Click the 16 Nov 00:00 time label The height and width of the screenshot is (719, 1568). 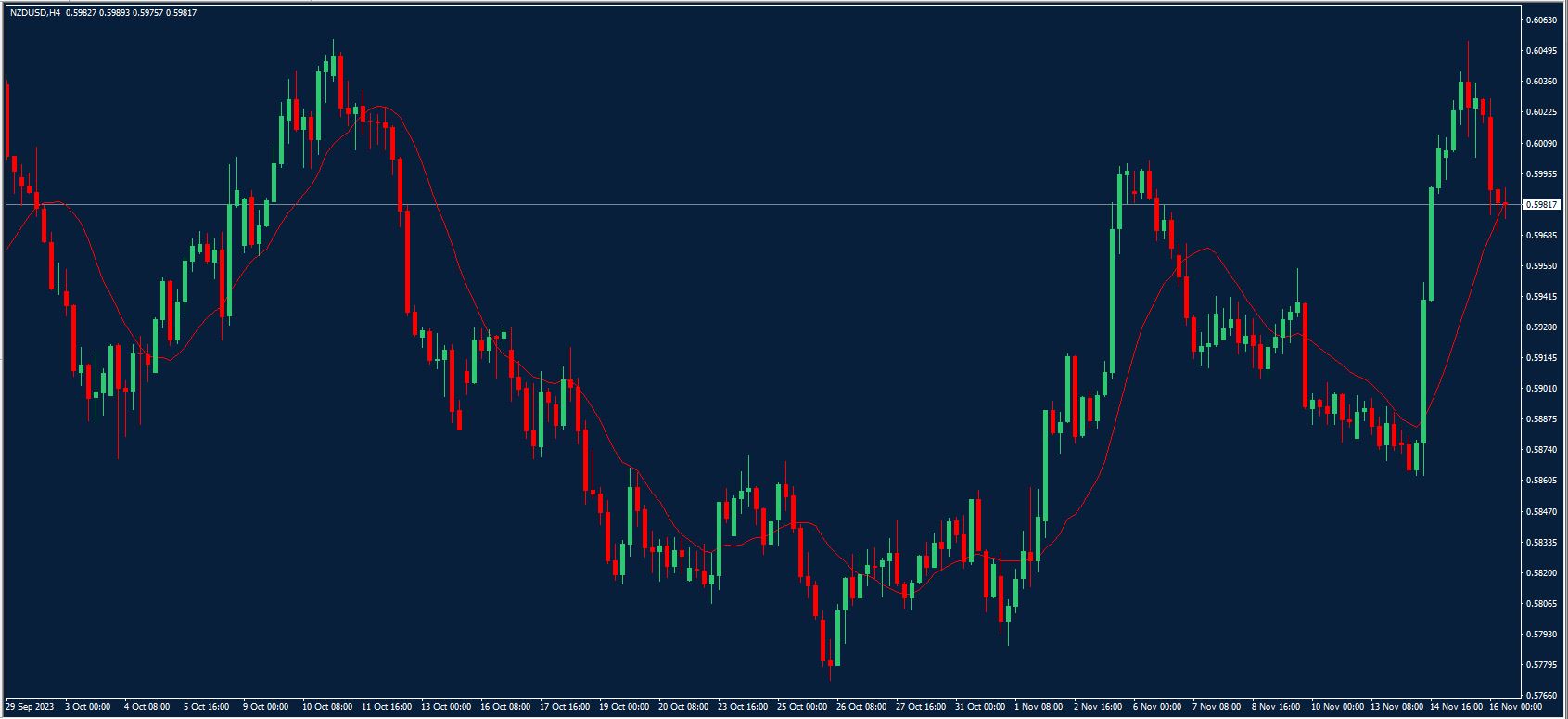point(1514,707)
